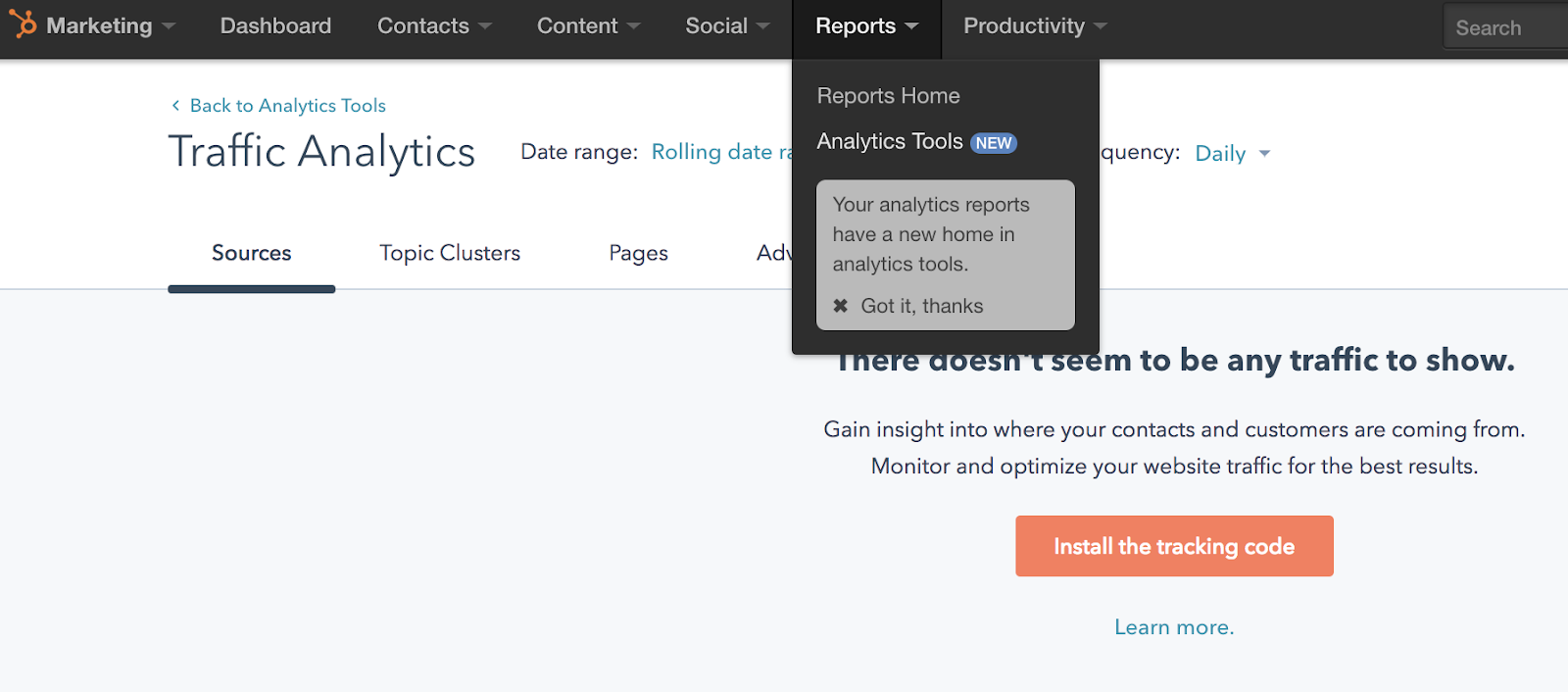Click the HubSpot sprocket logo icon
Viewport: 1568px width, 692px height.
(22, 24)
